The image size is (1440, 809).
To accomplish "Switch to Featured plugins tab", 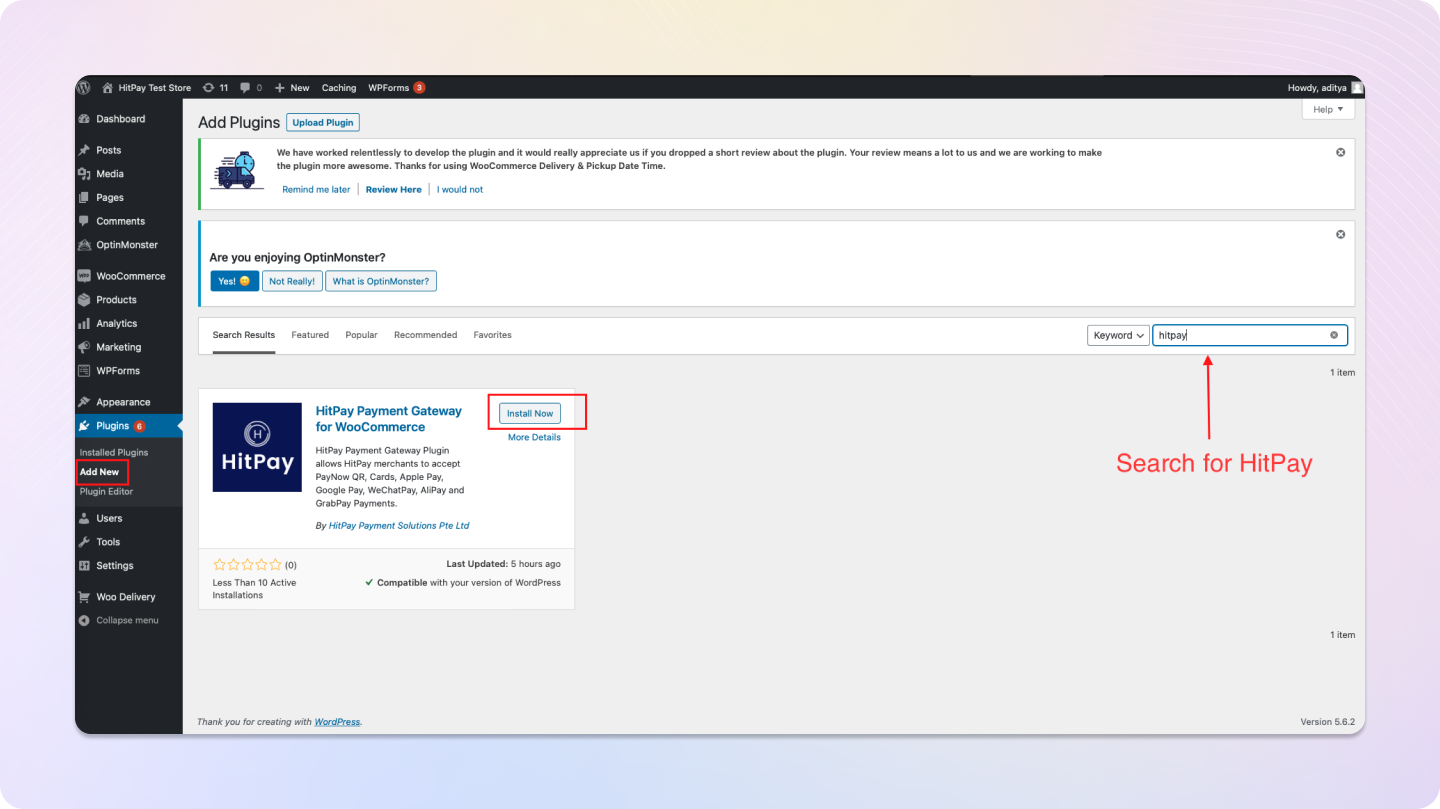I will (310, 335).
